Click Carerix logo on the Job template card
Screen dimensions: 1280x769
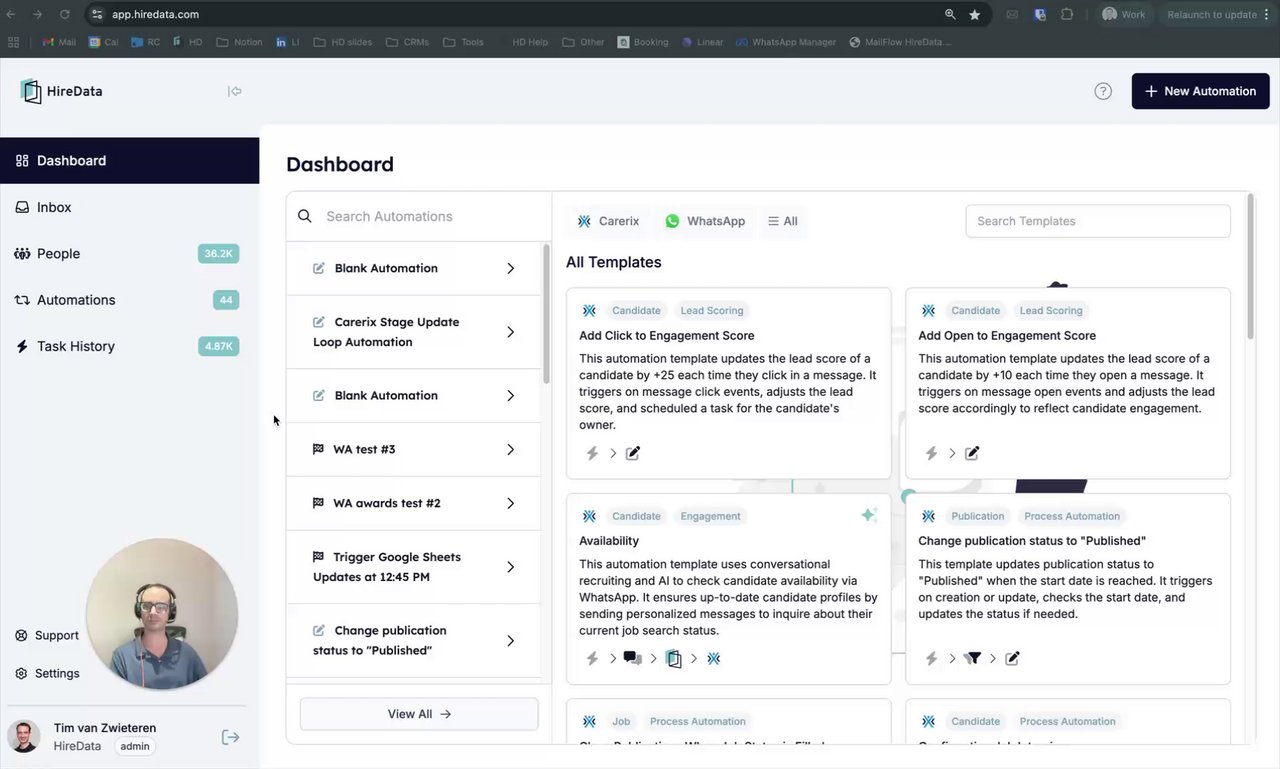pos(589,721)
